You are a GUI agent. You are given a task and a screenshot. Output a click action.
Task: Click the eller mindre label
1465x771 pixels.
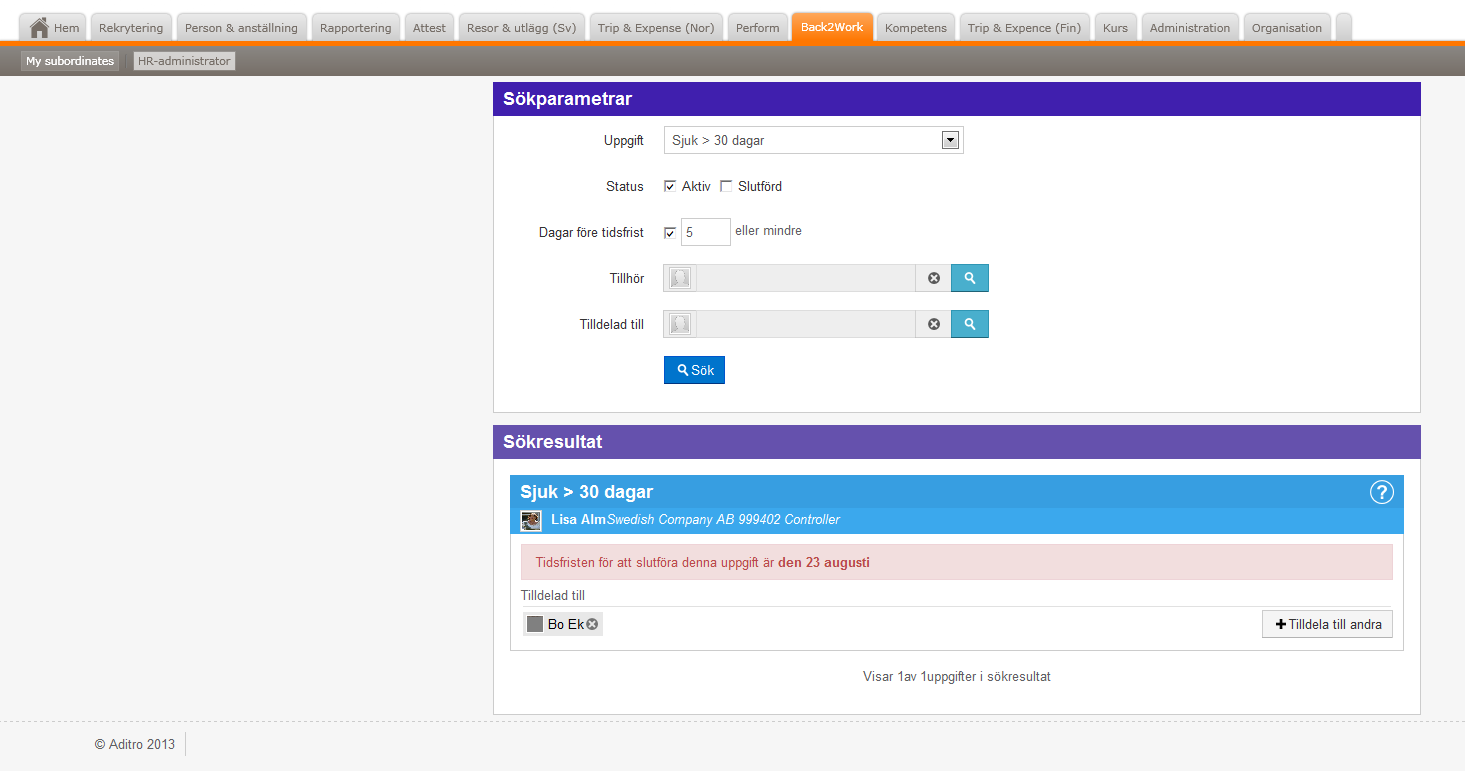768,231
